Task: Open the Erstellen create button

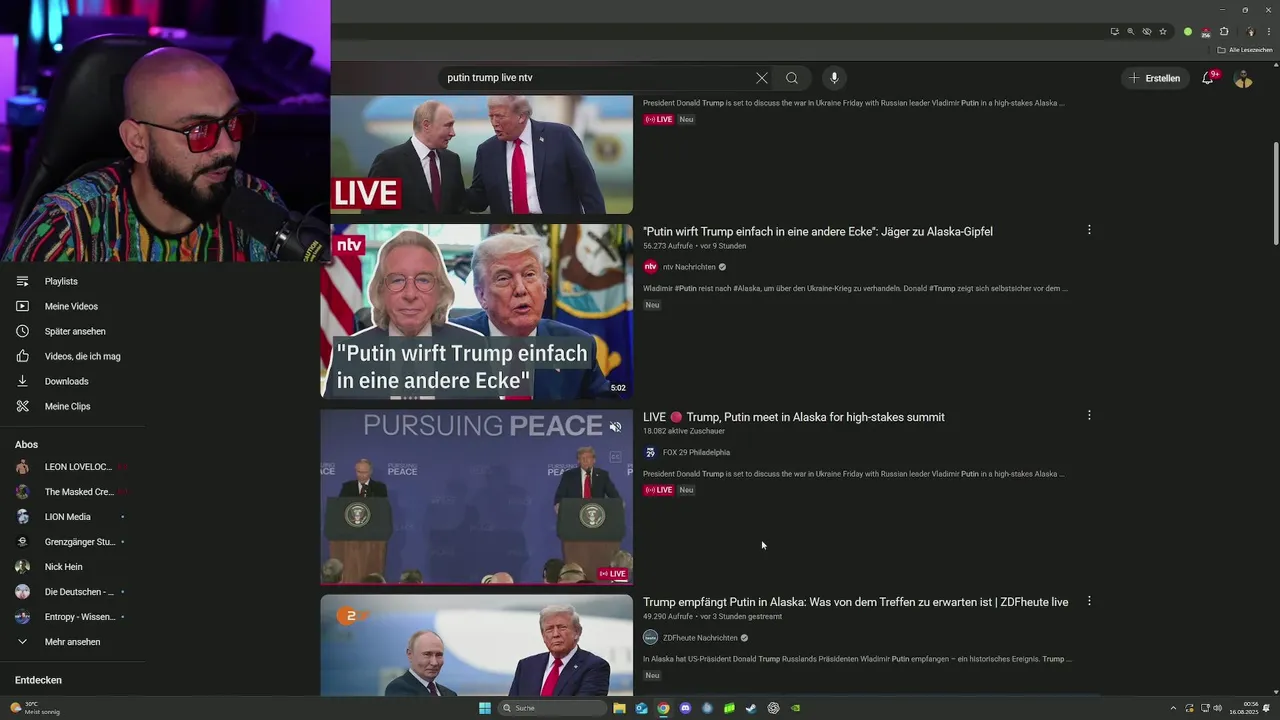Action: click(x=1155, y=78)
